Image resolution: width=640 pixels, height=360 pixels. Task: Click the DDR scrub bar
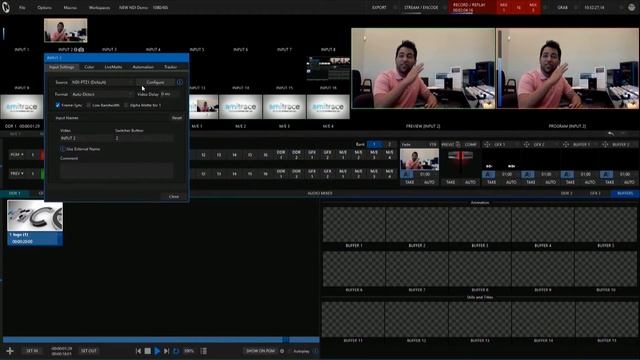161,340
